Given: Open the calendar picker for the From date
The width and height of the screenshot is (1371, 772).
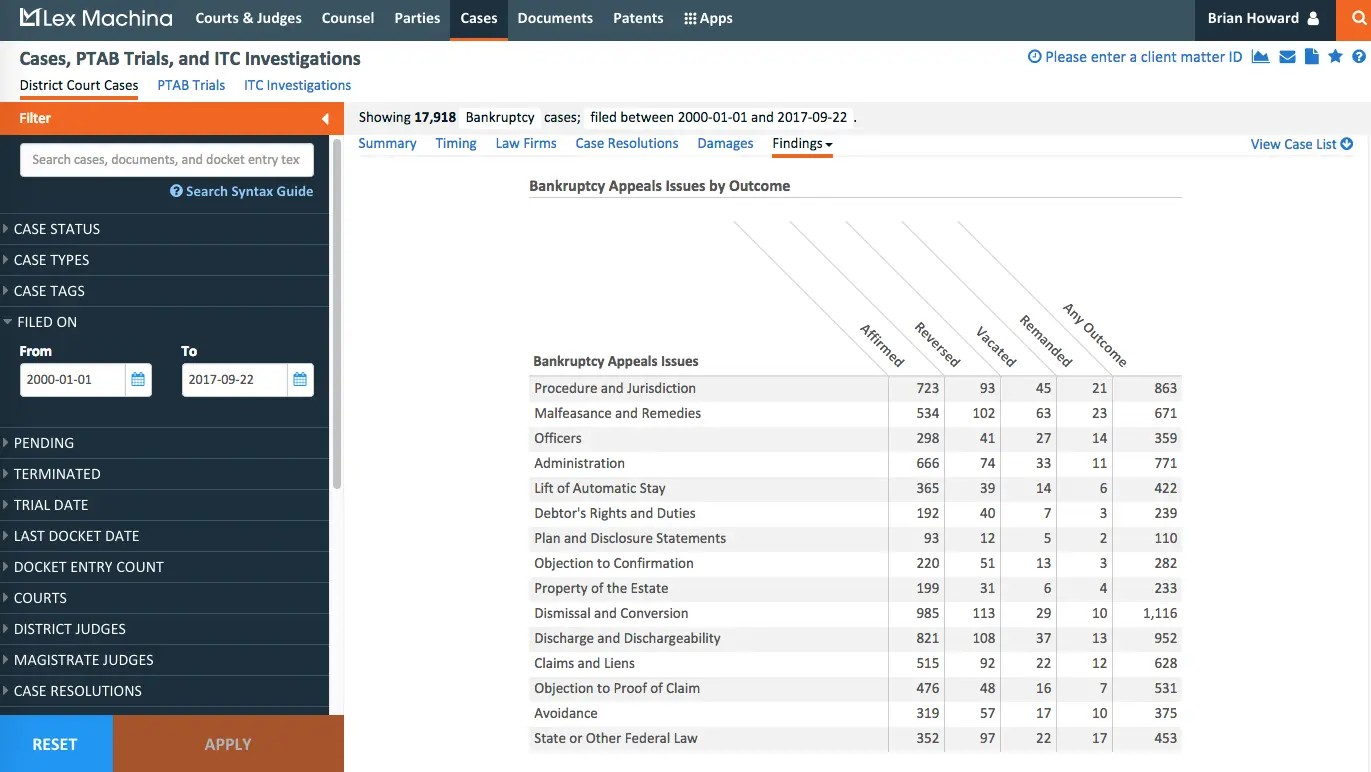Looking at the screenshot, I should (x=138, y=380).
